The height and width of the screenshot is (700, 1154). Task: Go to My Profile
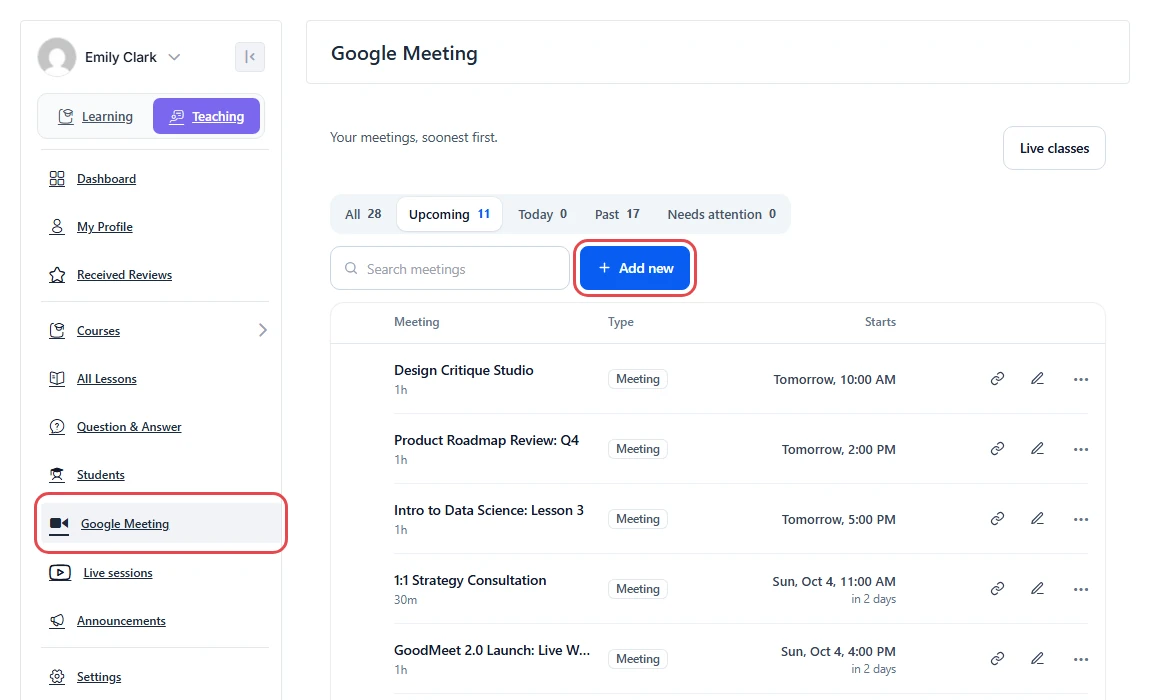pyautogui.click(x=105, y=227)
